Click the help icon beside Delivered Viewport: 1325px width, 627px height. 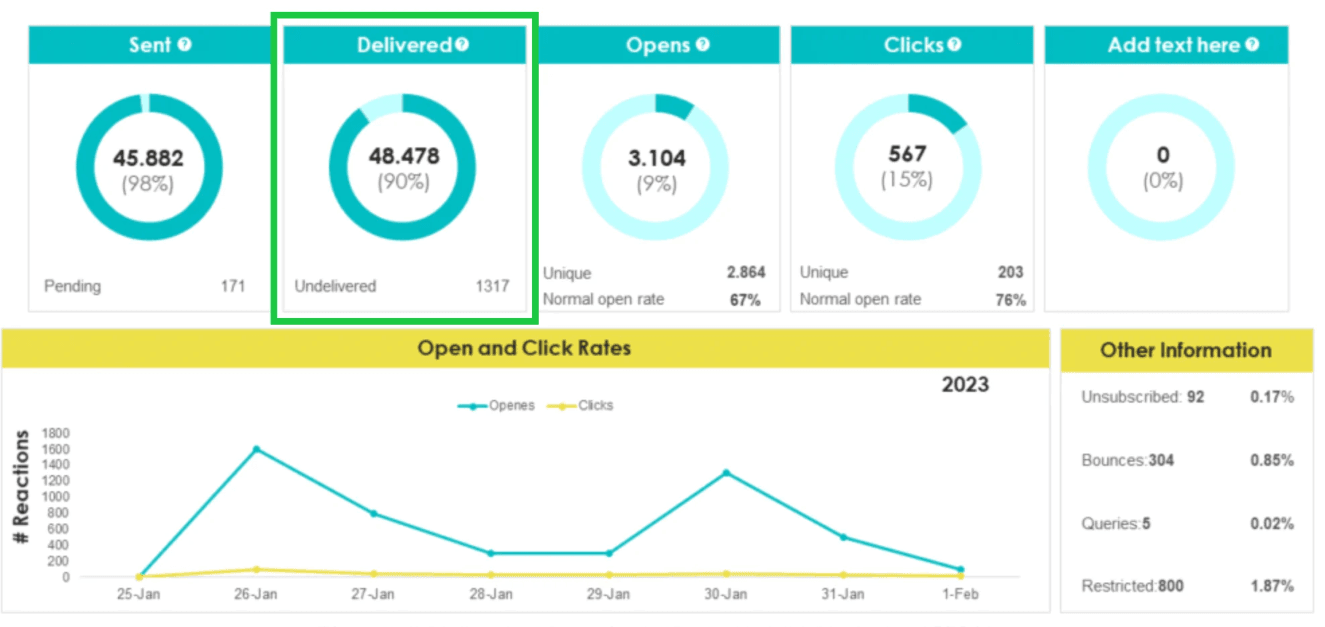click(x=462, y=45)
